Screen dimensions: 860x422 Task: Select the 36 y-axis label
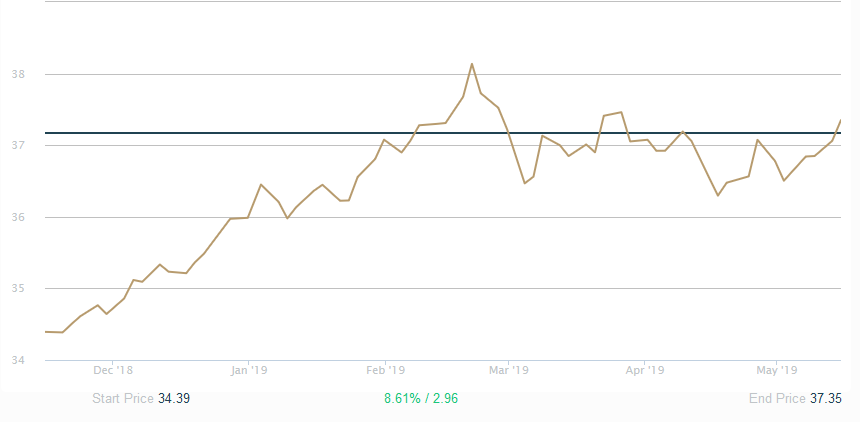coord(18,217)
